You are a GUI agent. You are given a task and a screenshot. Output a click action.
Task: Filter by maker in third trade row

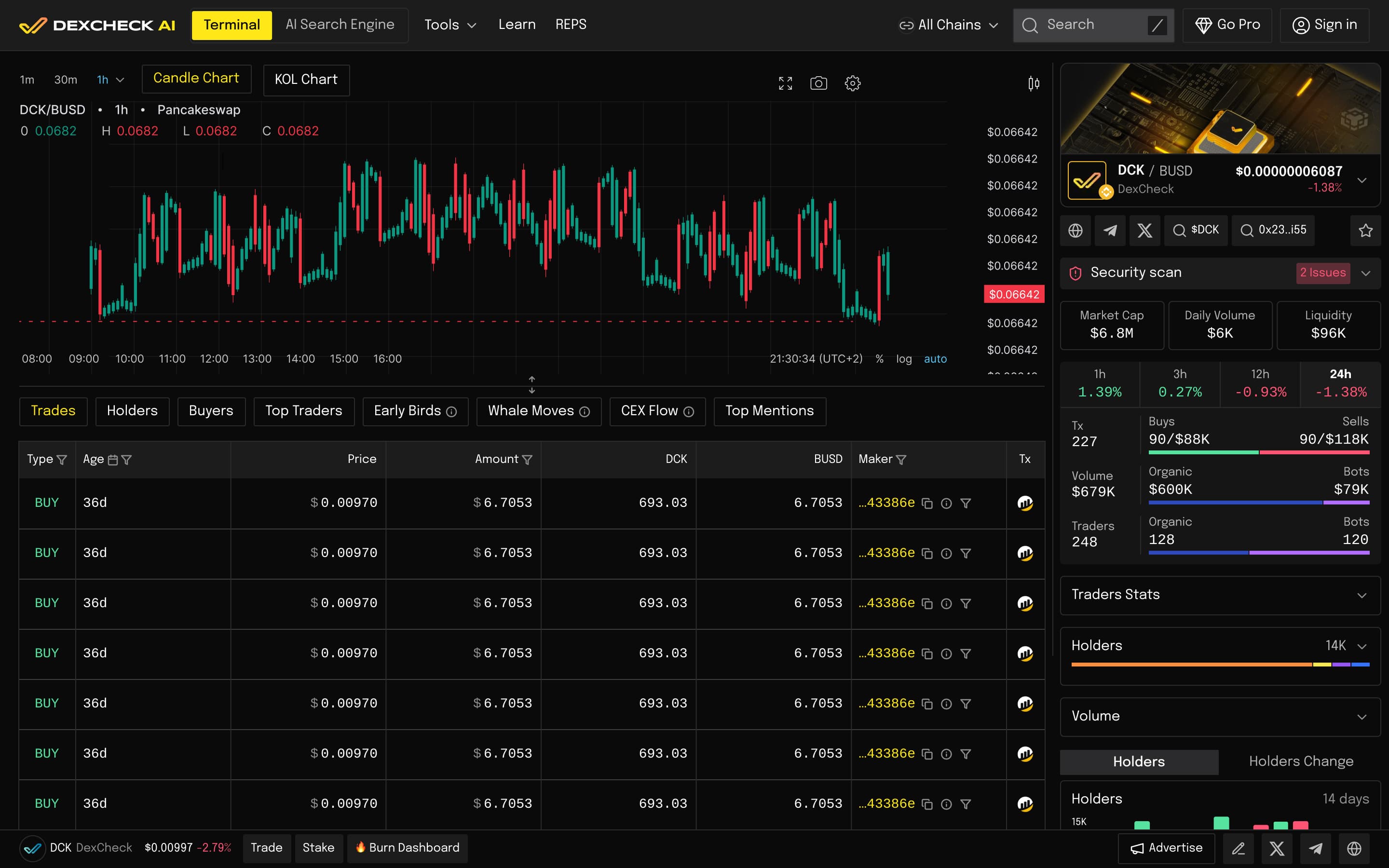click(x=966, y=603)
